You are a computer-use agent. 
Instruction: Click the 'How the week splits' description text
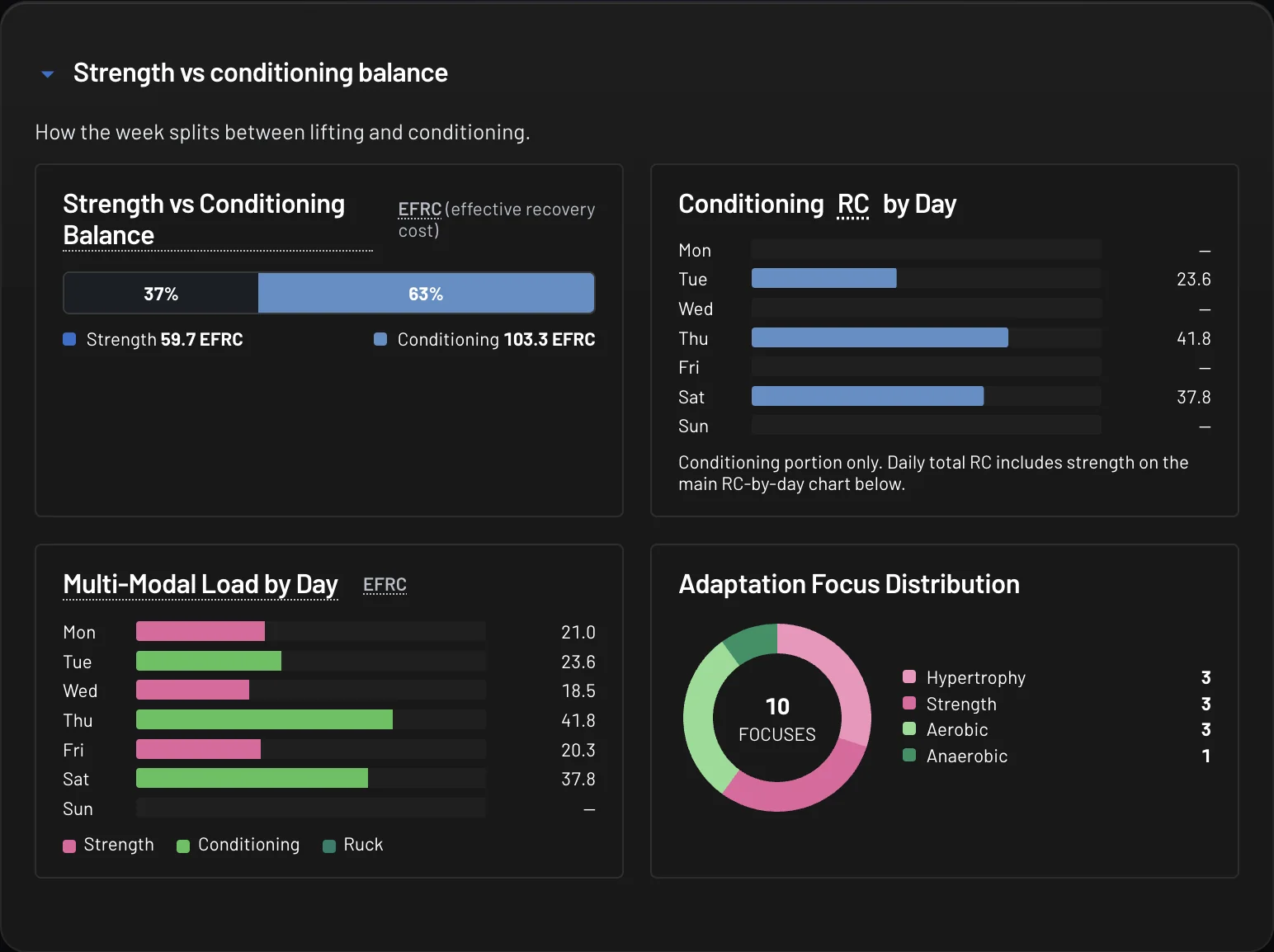point(282,132)
